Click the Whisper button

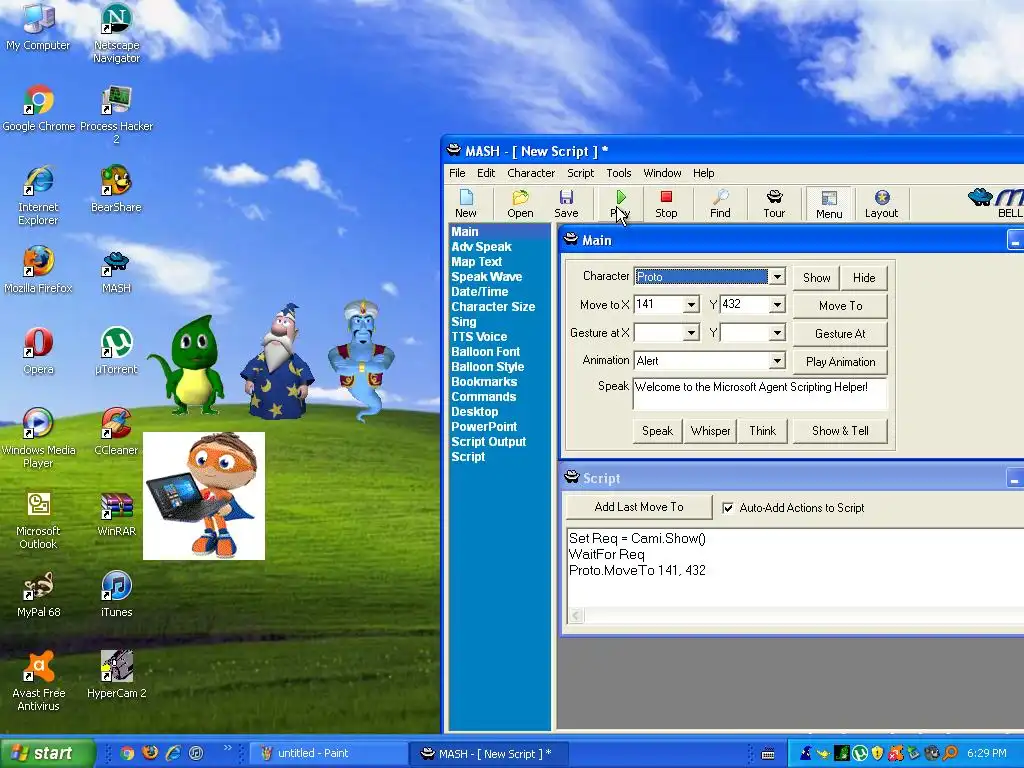coord(710,432)
